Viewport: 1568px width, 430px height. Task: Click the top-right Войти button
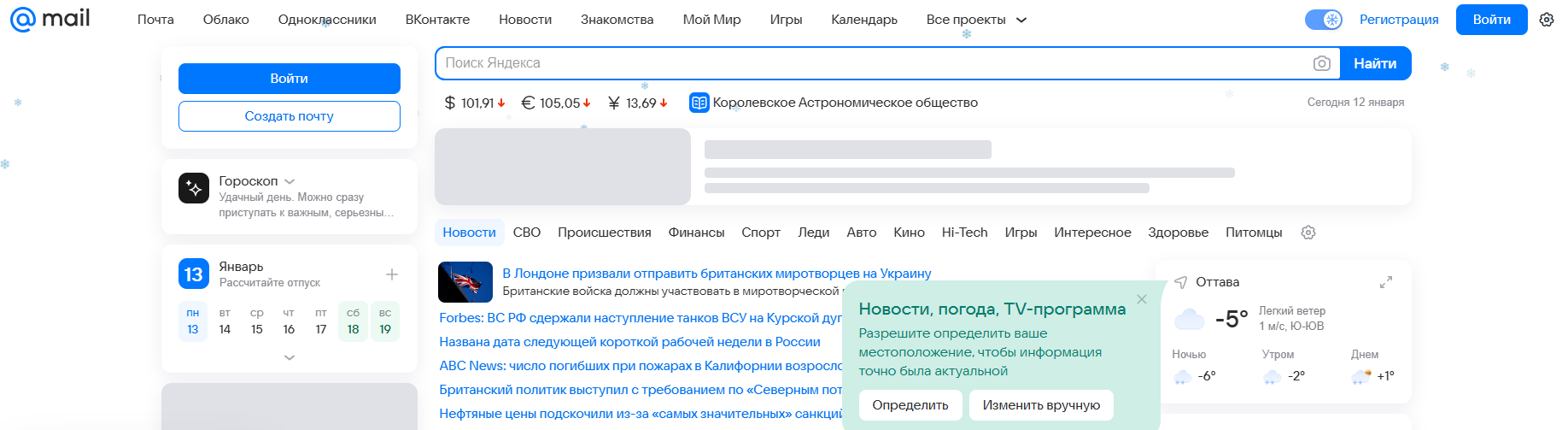coord(1492,20)
